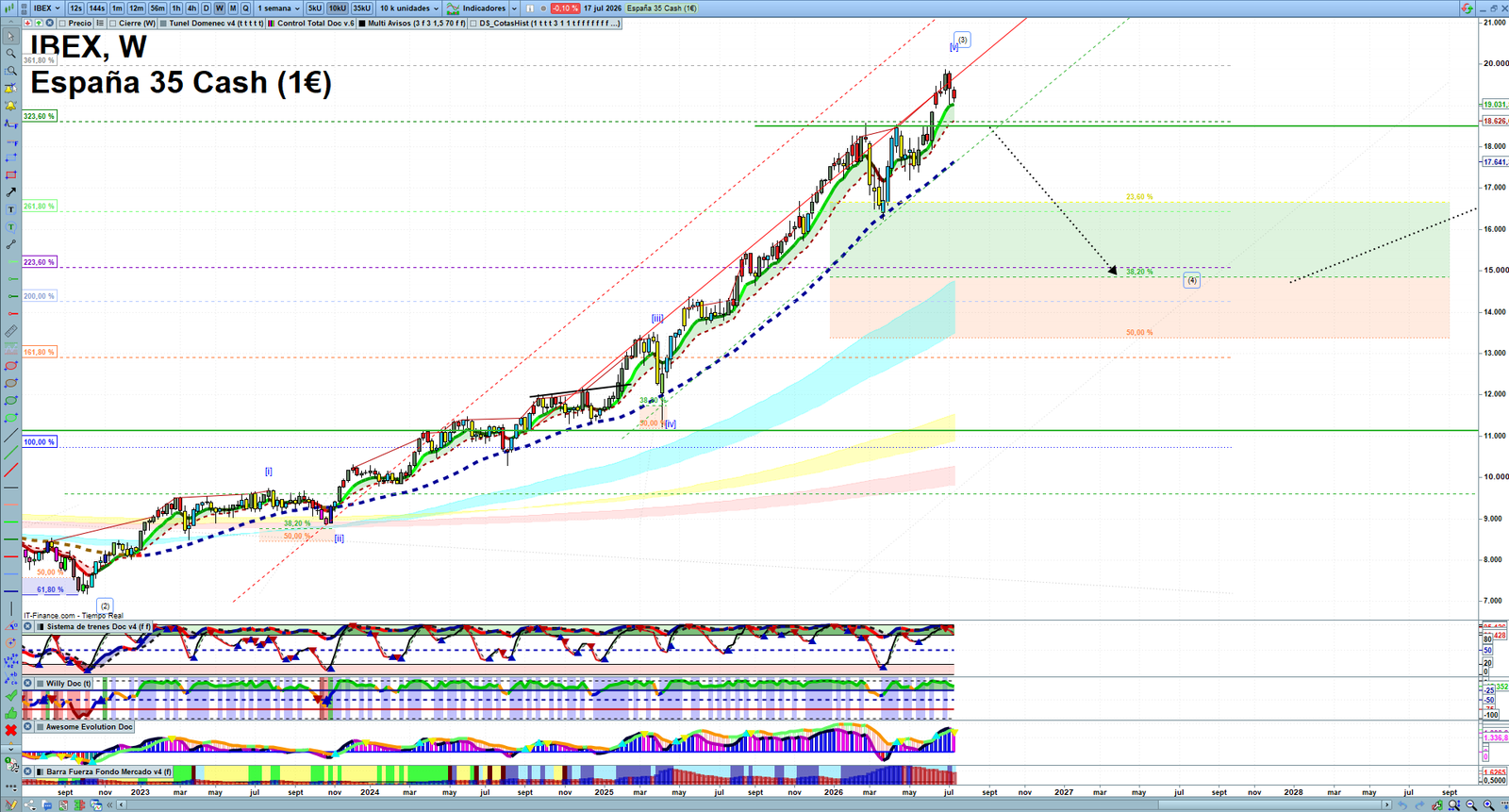The width and height of the screenshot is (1509, 812).
Task: Click the Indicadores chart icon
Action: [453, 8]
